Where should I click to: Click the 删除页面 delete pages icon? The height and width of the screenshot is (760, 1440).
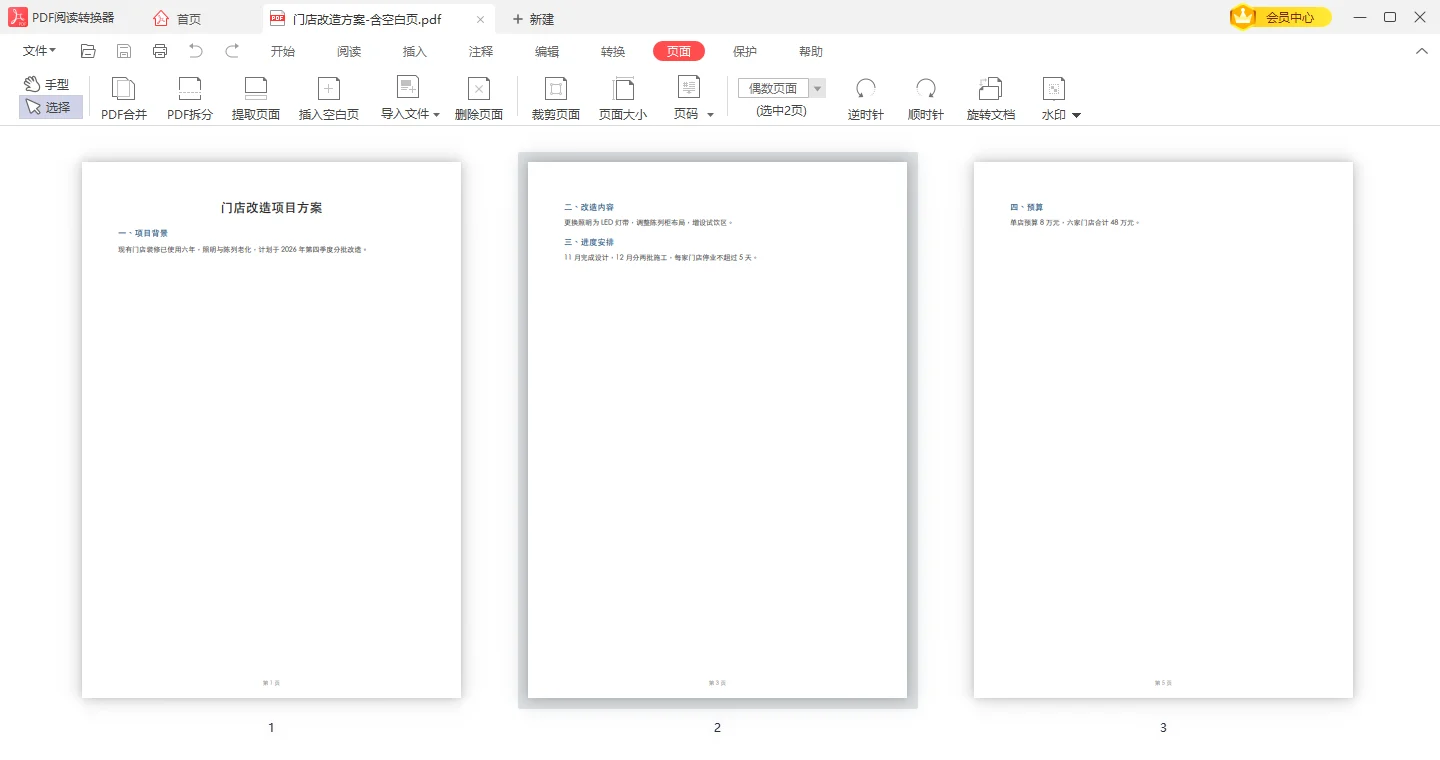pos(479,89)
